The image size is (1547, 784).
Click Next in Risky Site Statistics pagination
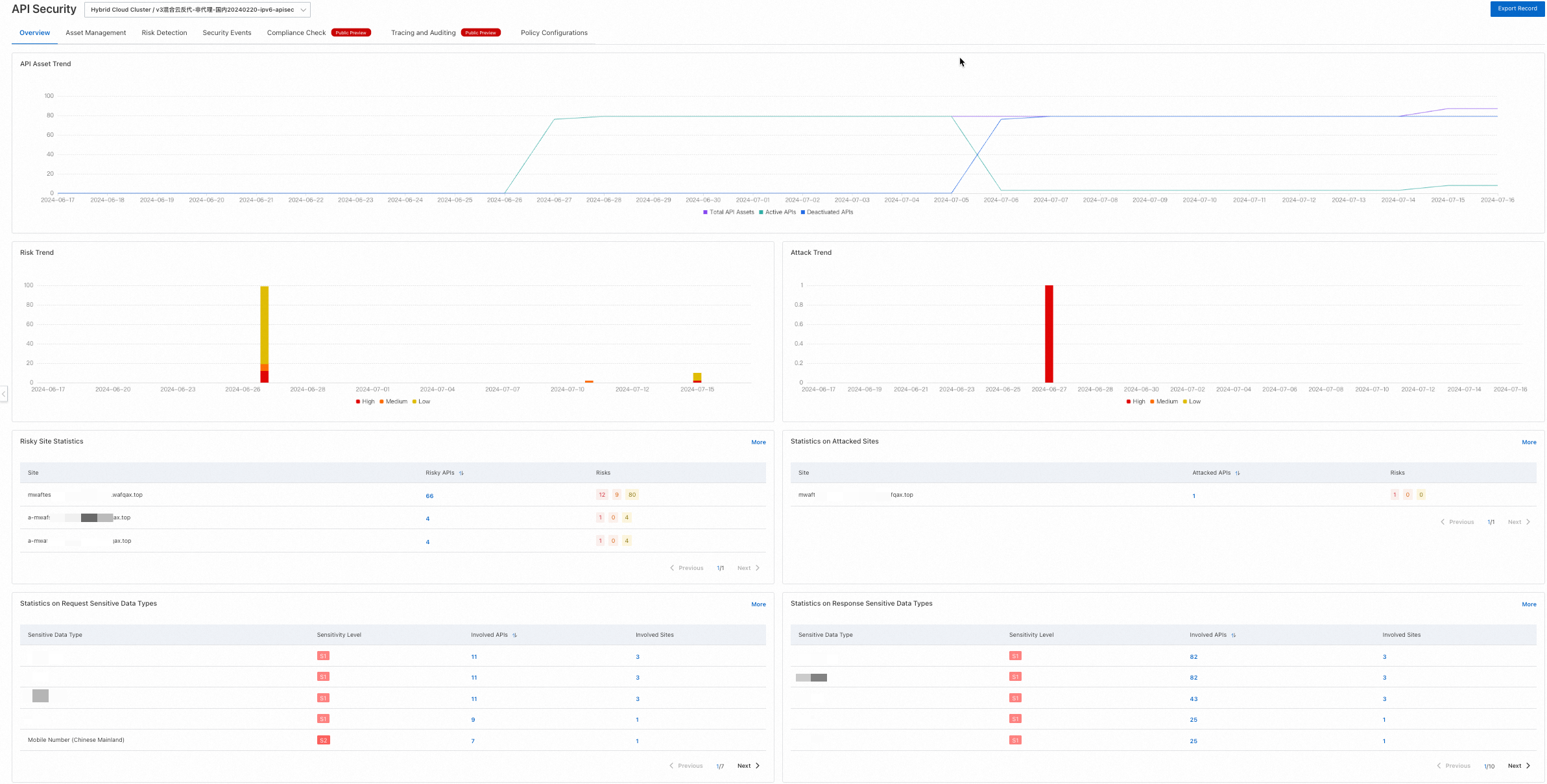[748, 568]
